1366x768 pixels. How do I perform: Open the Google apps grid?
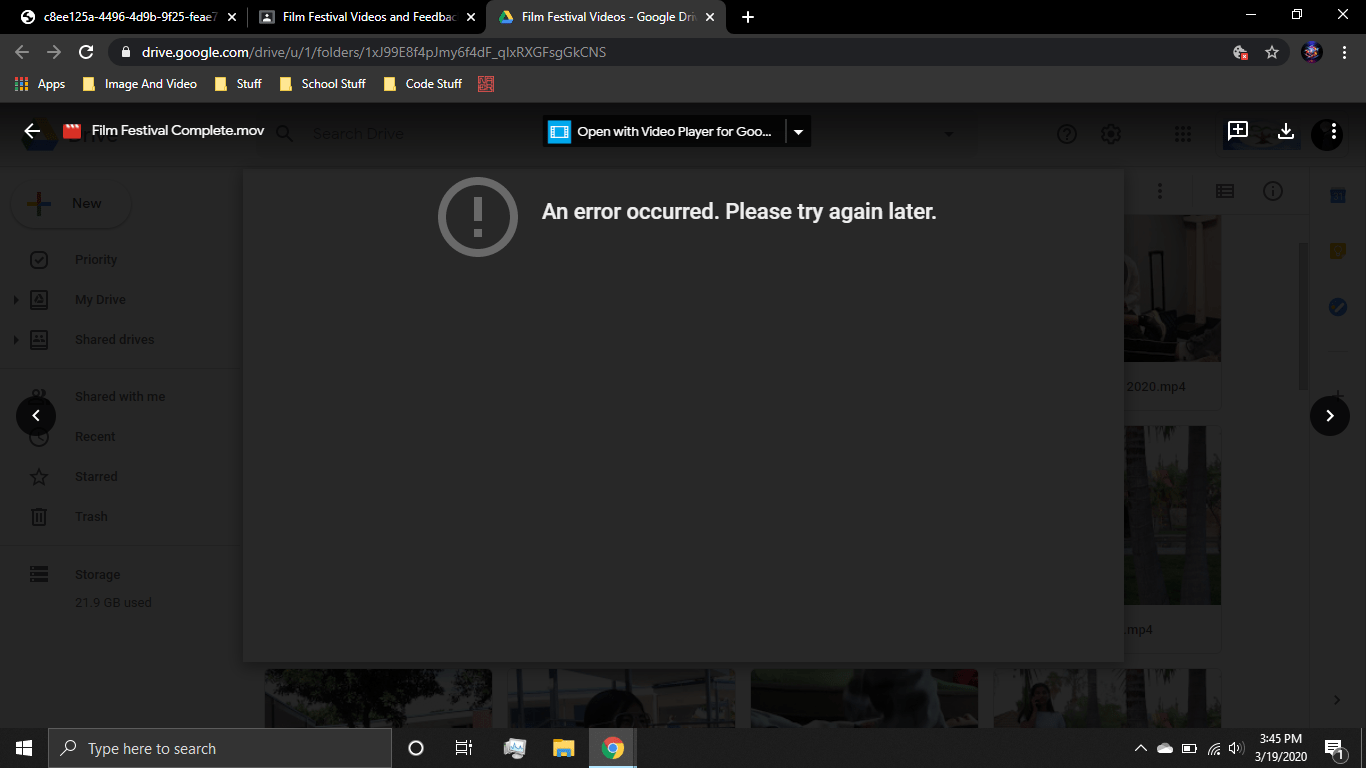[x=1183, y=133]
